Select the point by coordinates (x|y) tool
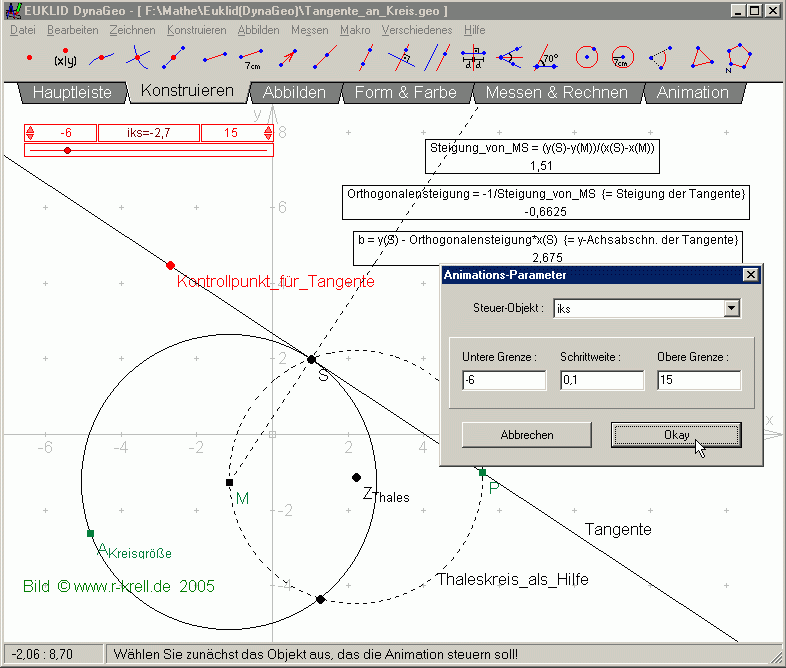The width and height of the screenshot is (786, 668). 65,58
